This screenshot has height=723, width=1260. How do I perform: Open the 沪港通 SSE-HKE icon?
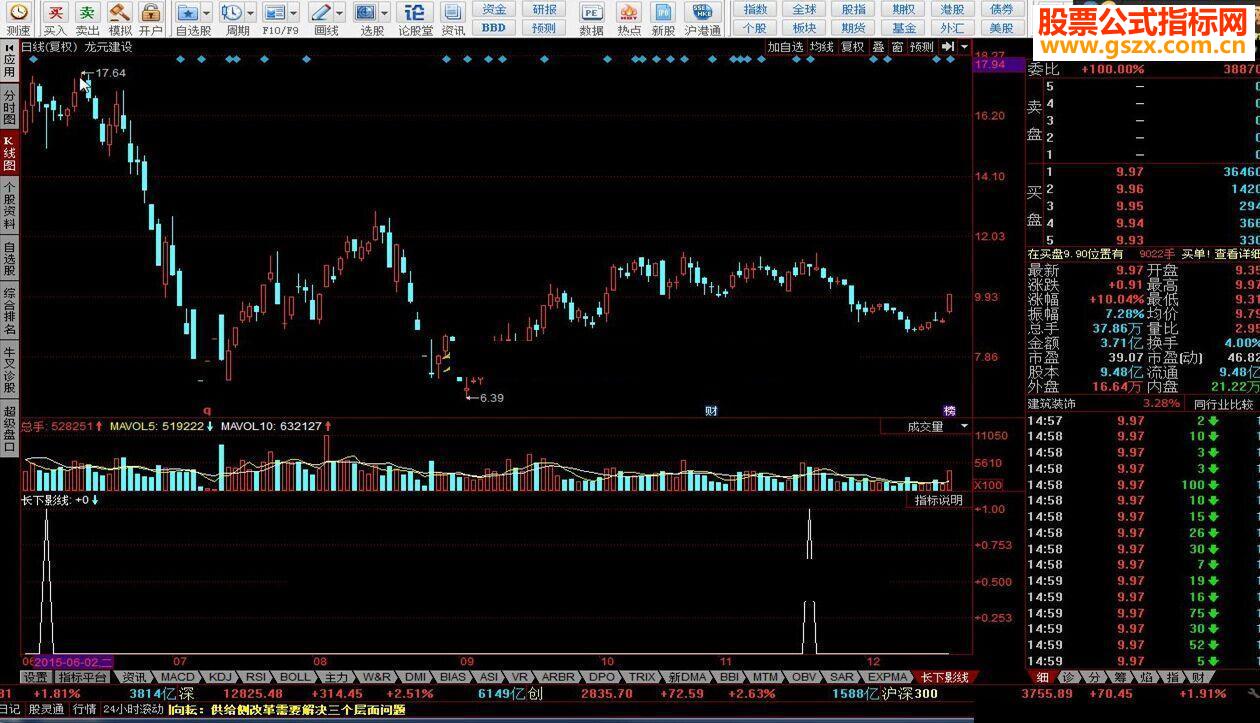tap(702, 13)
